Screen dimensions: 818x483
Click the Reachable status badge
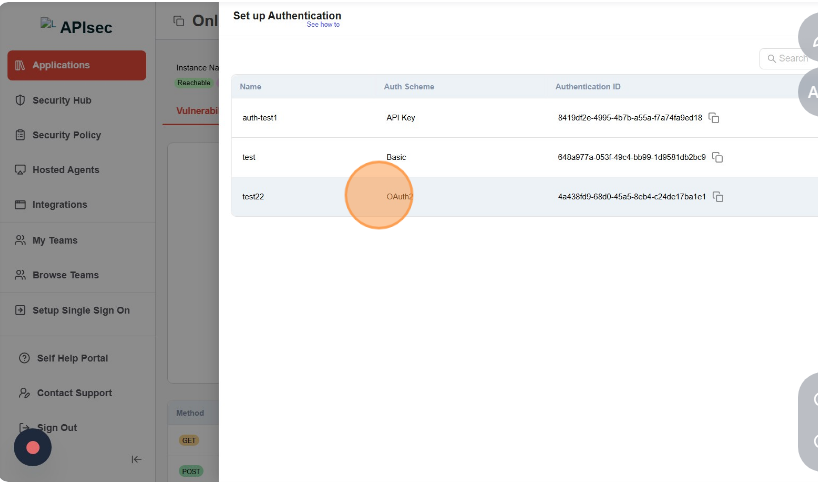tap(194, 82)
